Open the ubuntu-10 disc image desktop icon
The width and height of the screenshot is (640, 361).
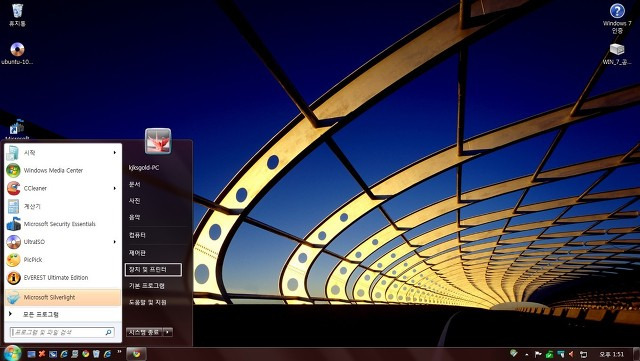coord(17,54)
